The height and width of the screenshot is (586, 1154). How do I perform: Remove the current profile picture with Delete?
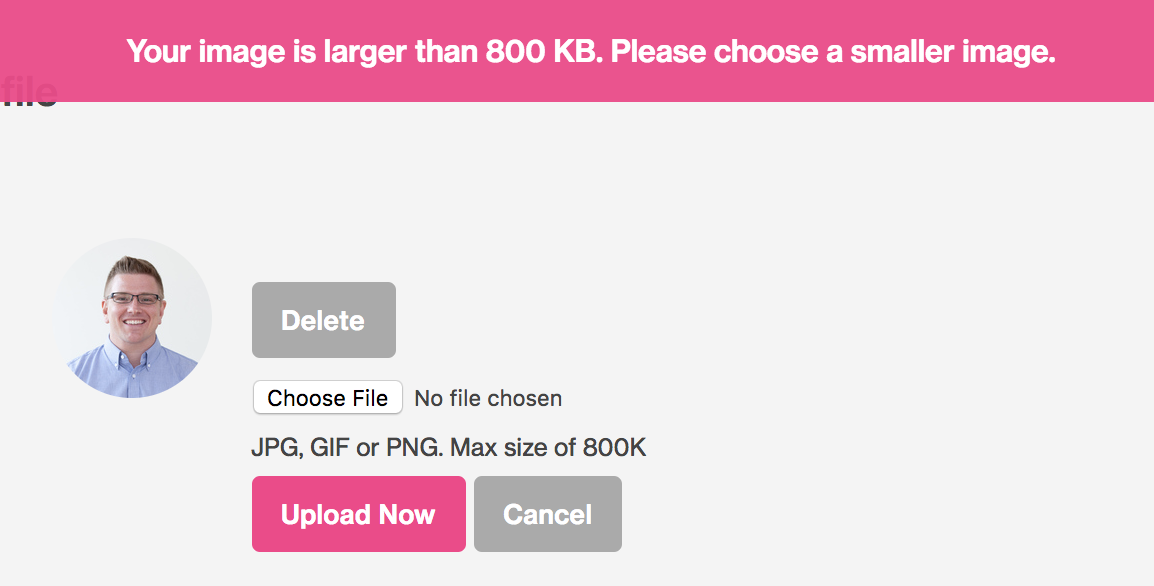[324, 320]
